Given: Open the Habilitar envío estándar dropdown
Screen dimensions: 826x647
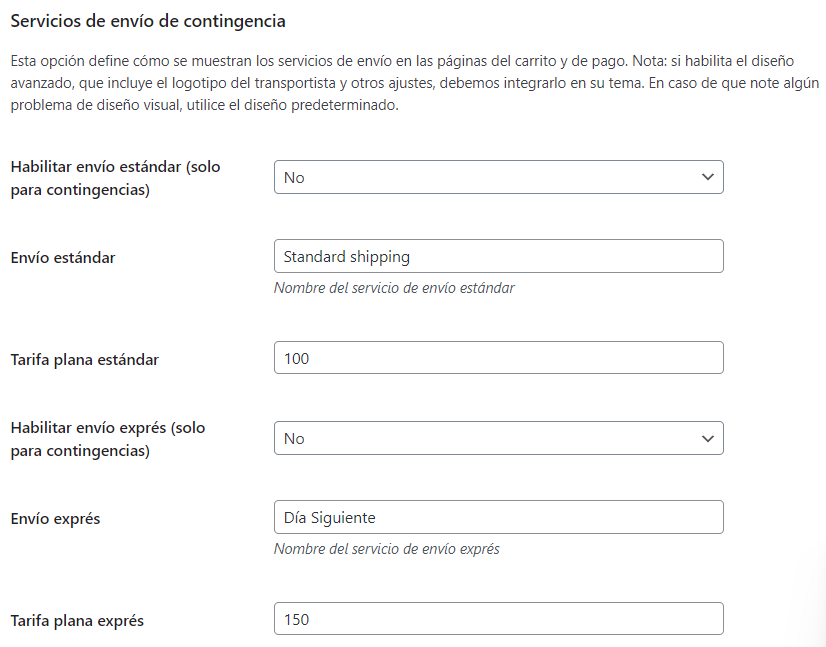Looking at the screenshot, I should (x=498, y=177).
